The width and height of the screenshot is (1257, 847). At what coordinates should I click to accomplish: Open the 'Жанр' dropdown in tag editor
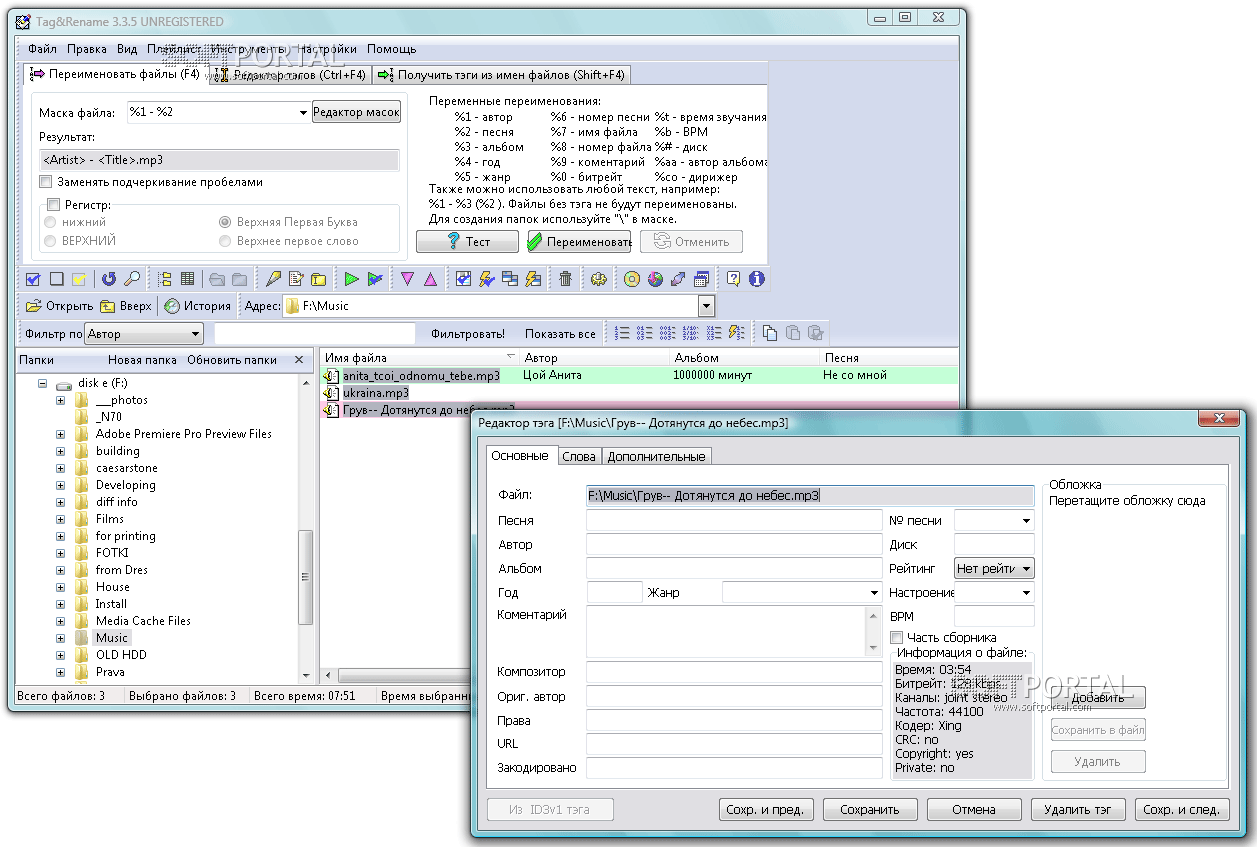(x=874, y=592)
